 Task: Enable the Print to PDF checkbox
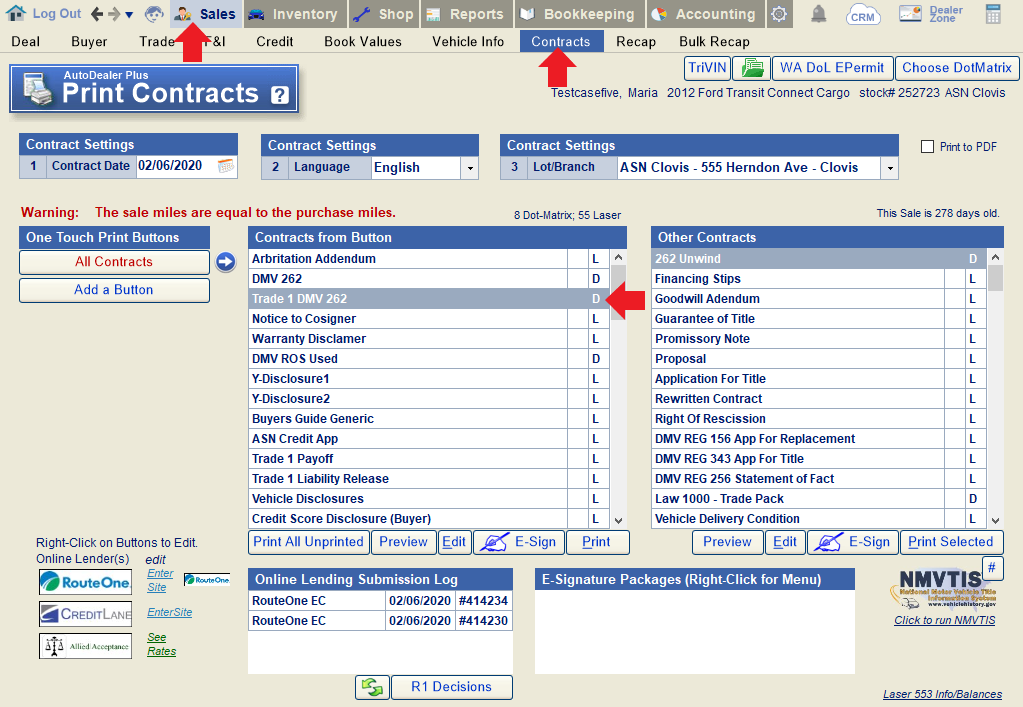coord(927,147)
